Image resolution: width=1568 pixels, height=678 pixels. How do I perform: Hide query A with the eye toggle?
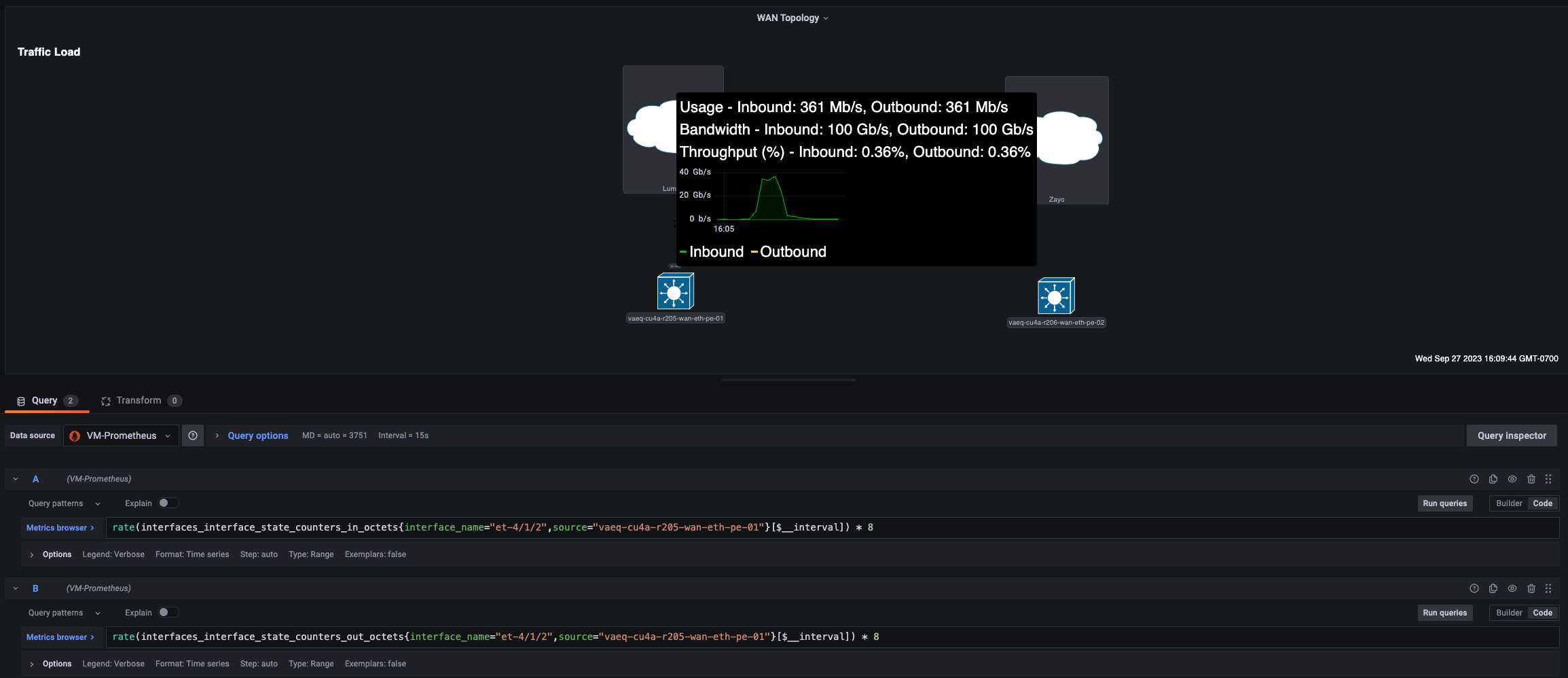(x=1512, y=479)
